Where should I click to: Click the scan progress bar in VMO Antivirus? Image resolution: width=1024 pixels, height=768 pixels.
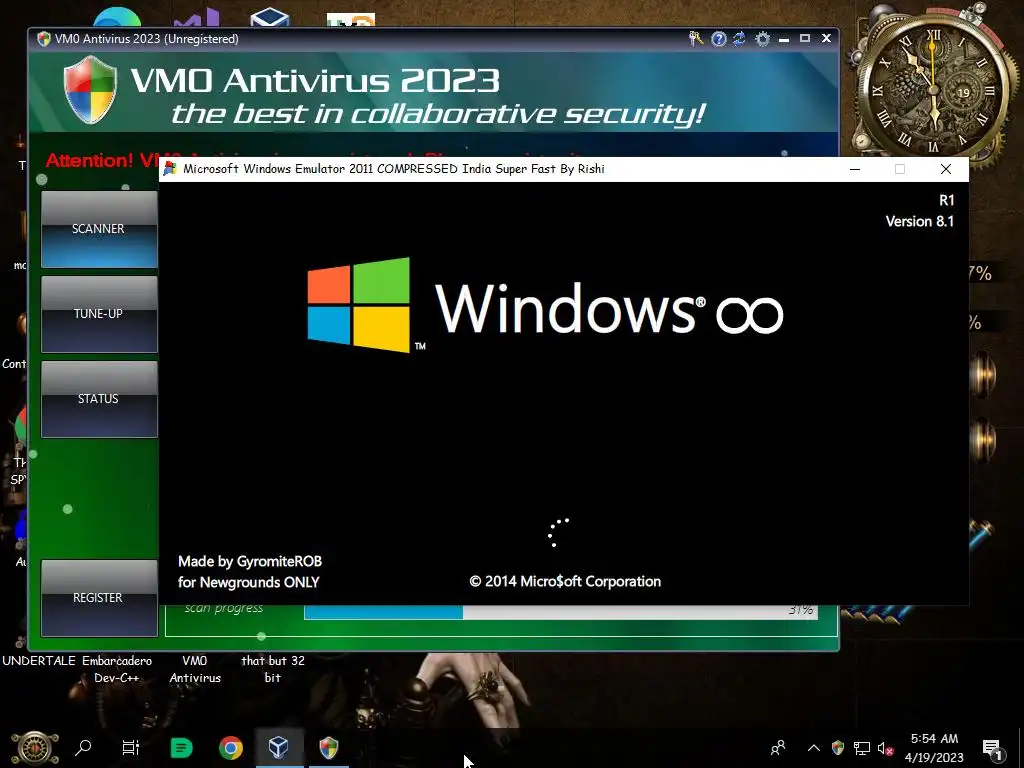coord(560,612)
